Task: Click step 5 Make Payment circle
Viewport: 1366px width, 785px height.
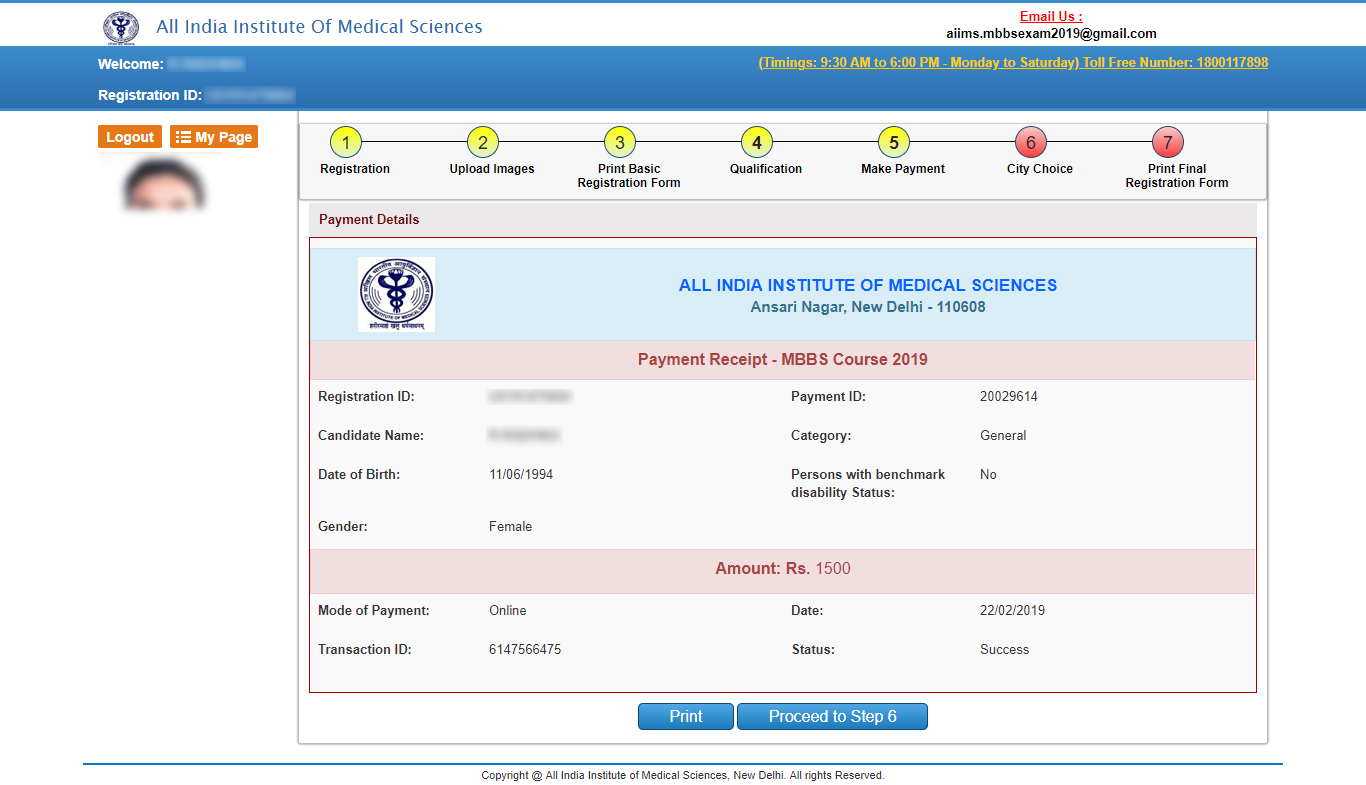Action: click(894, 143)
